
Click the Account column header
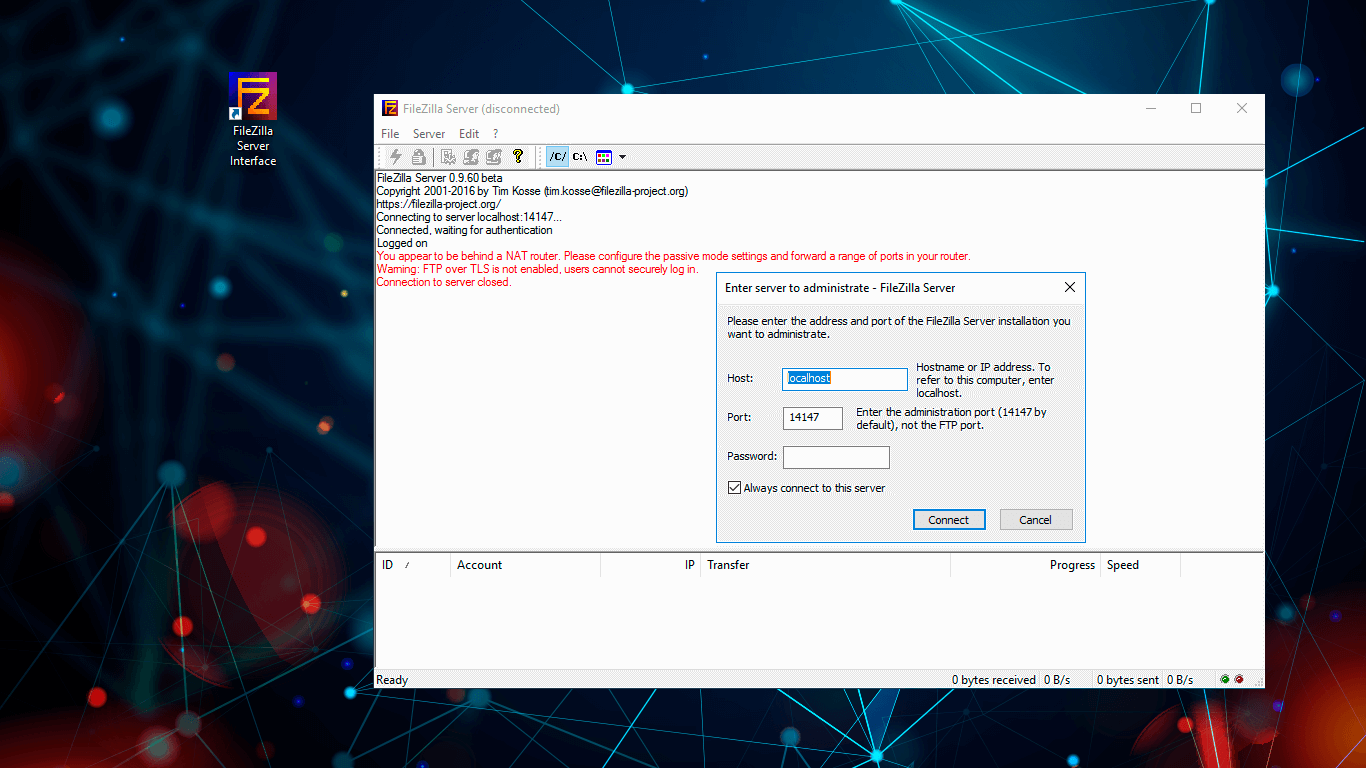click(x=480, y=565)
